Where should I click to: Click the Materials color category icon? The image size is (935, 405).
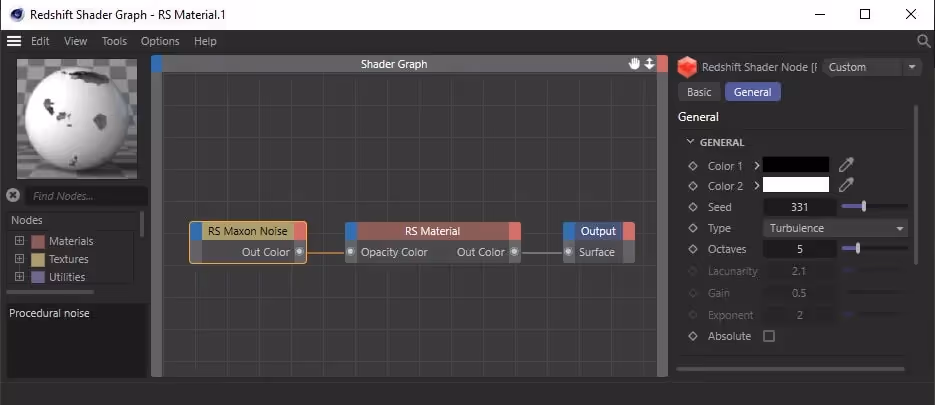coord(38,242)
